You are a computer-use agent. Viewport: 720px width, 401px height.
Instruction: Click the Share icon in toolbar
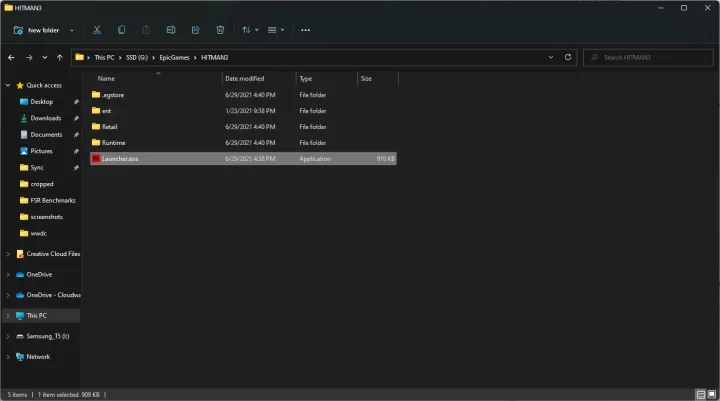[x=196, y=30]
